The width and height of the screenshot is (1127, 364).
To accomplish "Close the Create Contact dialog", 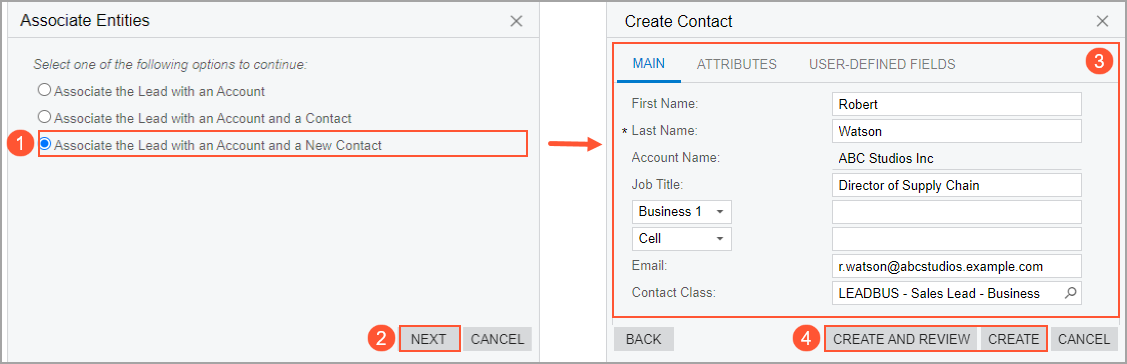I will tap(1103, 22).
